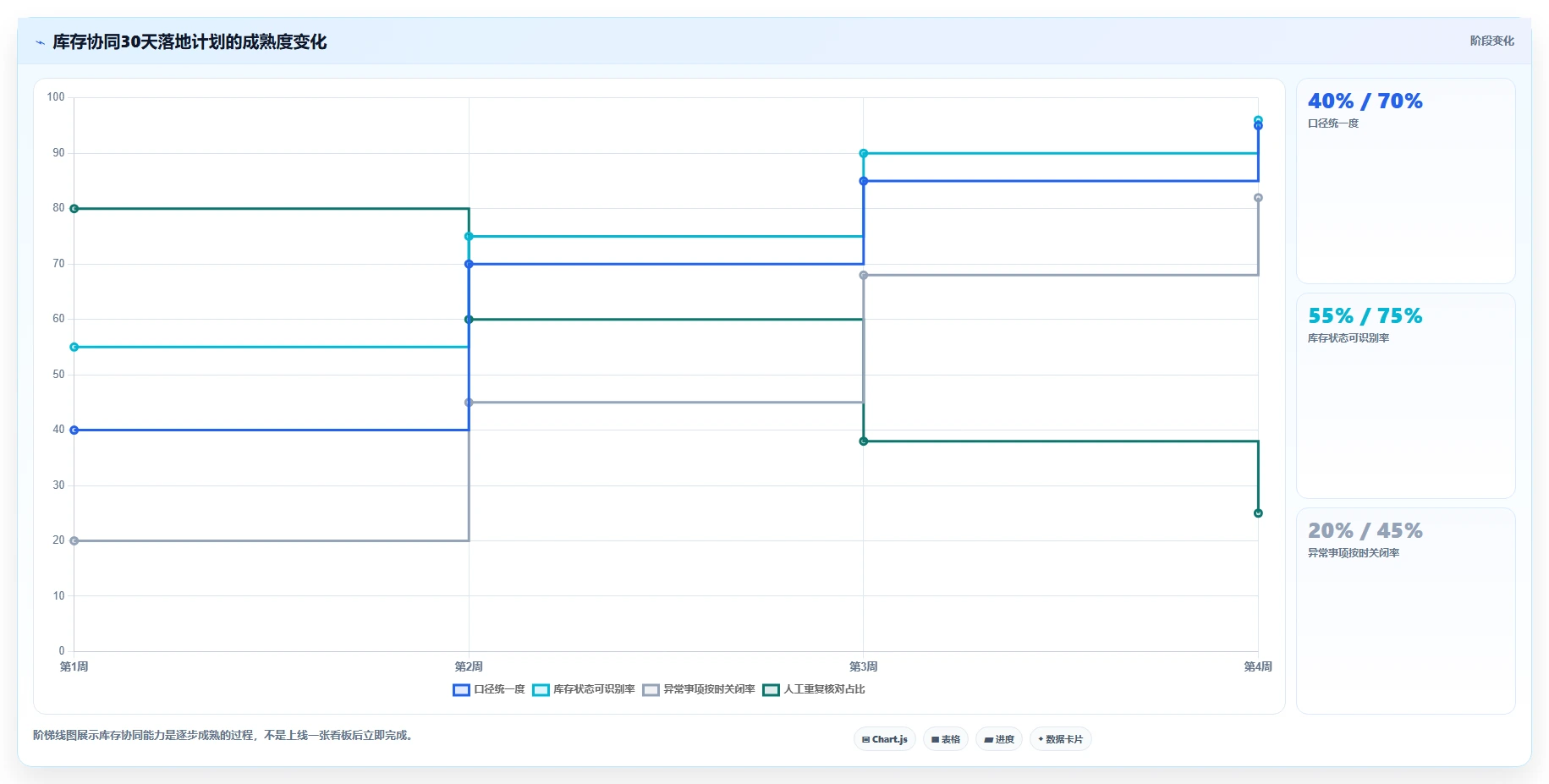Screen dimensions: 1549x784
Task: Click the 进度 tag
Action: pos(999,739)
